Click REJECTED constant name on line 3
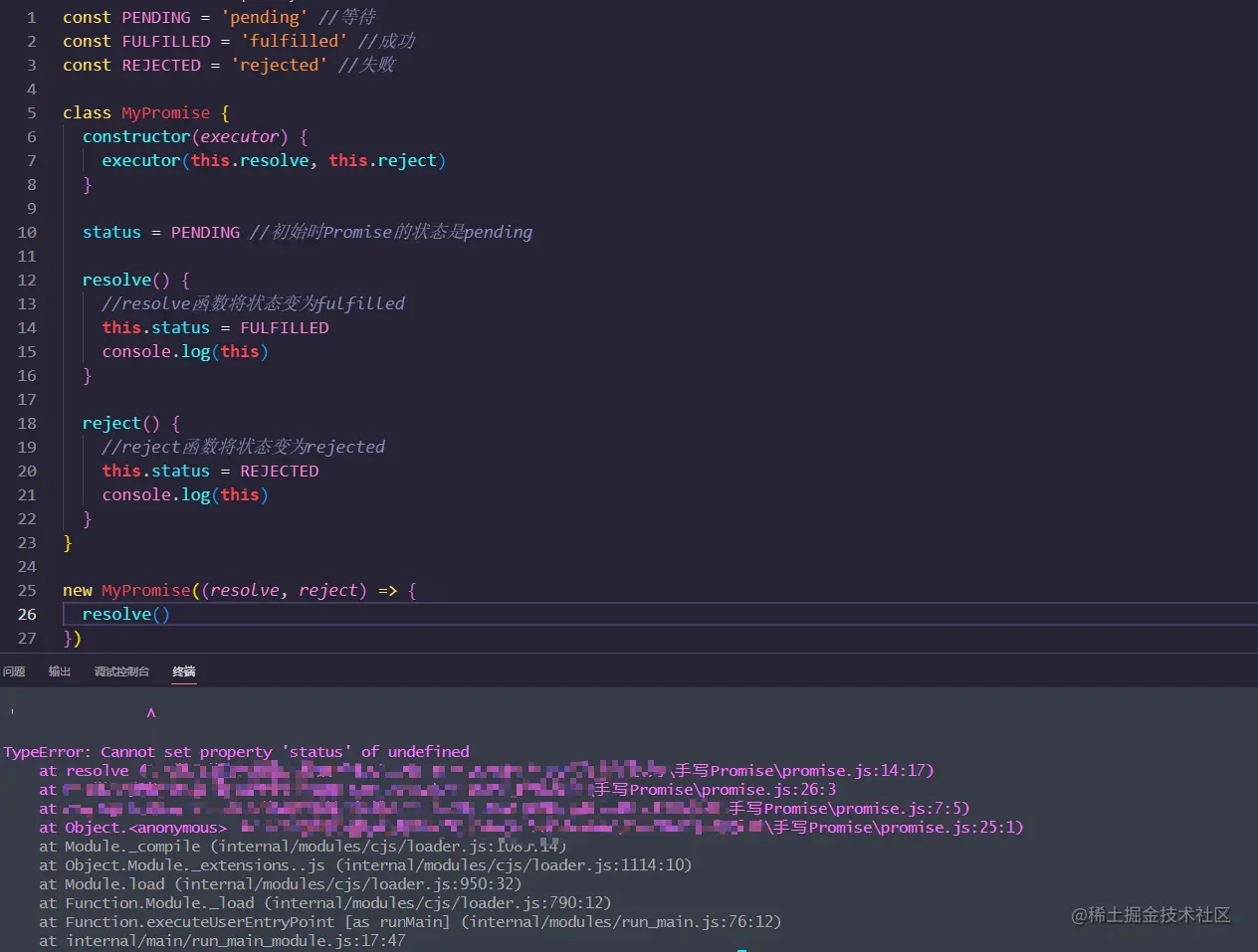Screen dimensions: 1258x952 pyautogui.click(x=161, y=65)
